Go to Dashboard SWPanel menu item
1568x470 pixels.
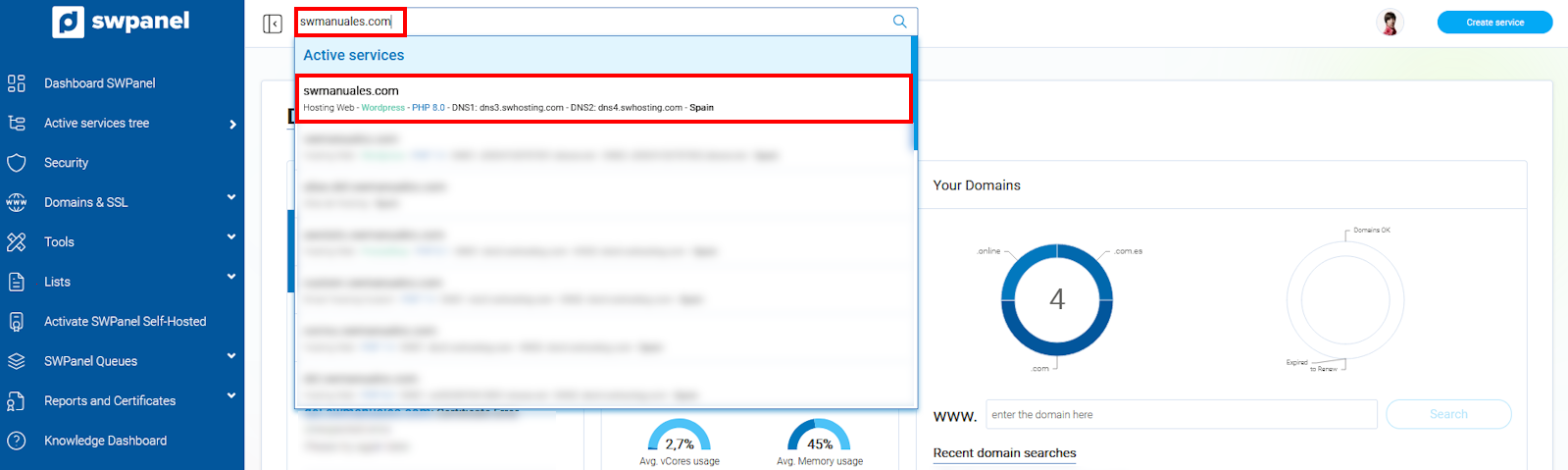(99, 83)
